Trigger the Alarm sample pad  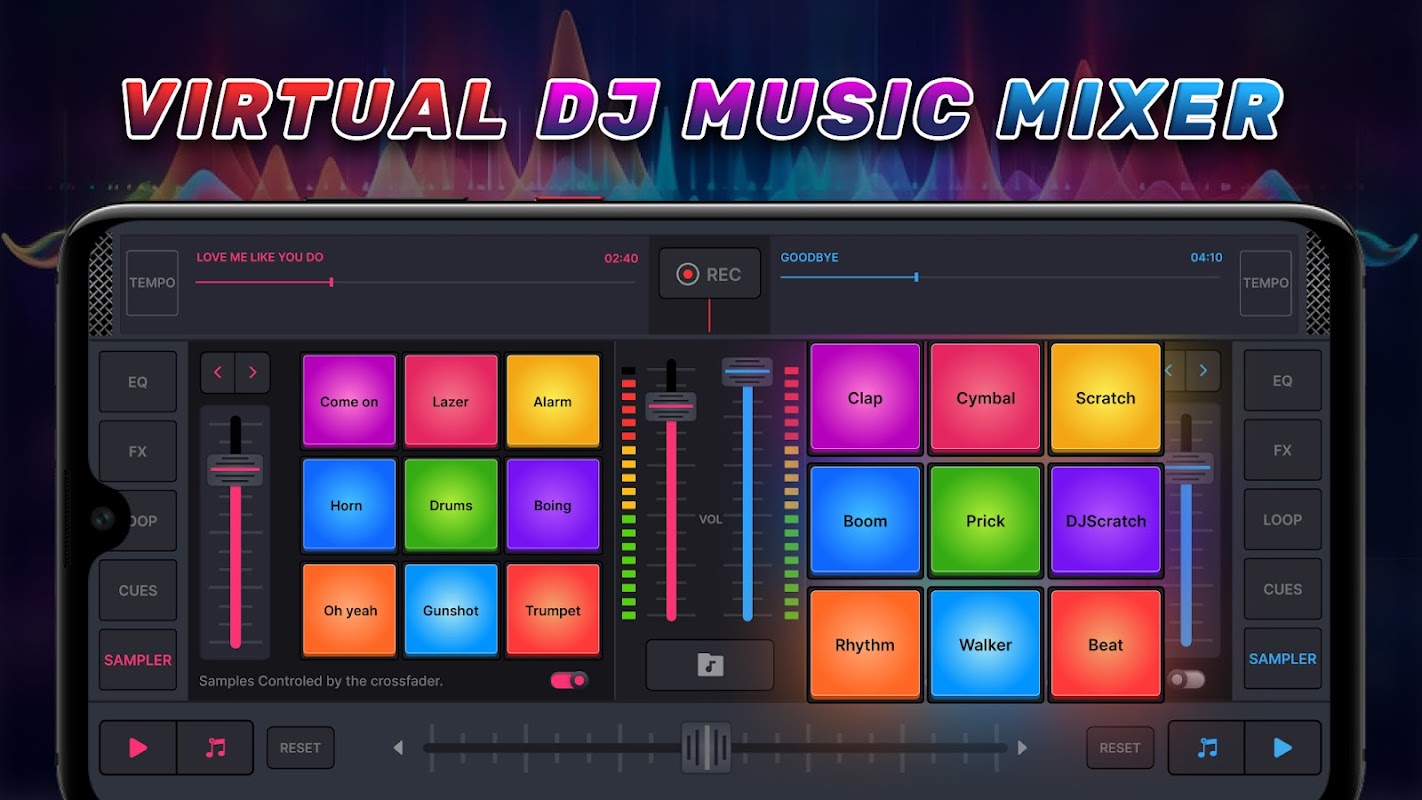pos(553,401)
